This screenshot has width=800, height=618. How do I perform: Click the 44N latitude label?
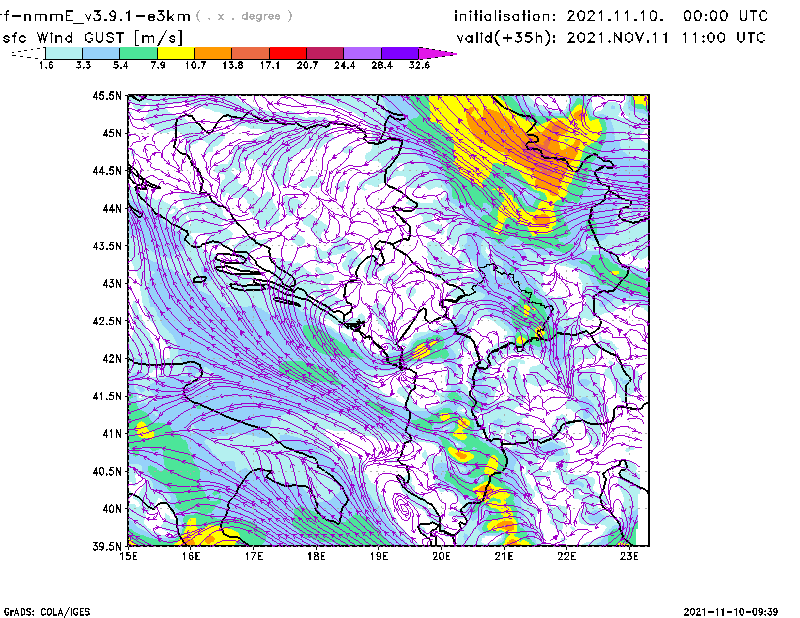coord(112,208)
